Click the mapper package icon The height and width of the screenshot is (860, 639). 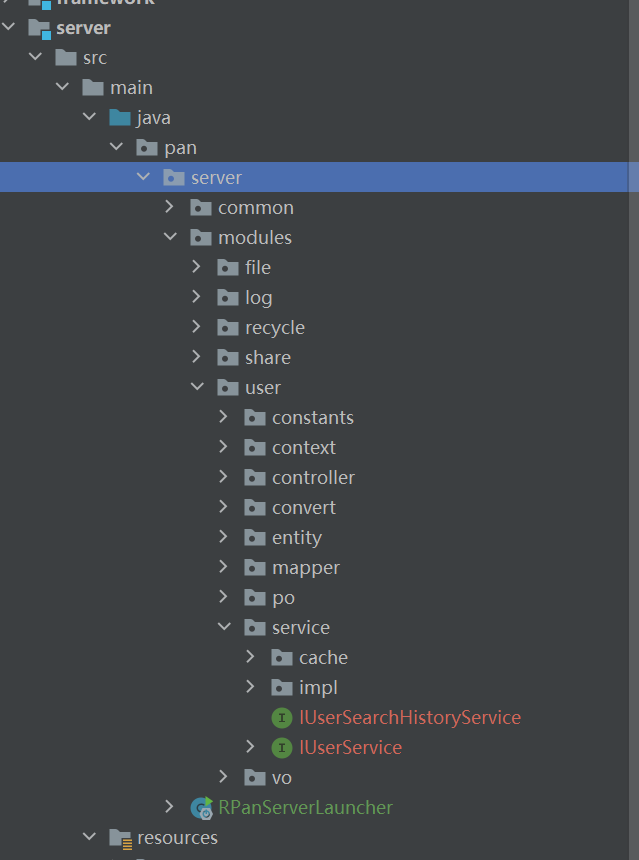tap(255, 567)
